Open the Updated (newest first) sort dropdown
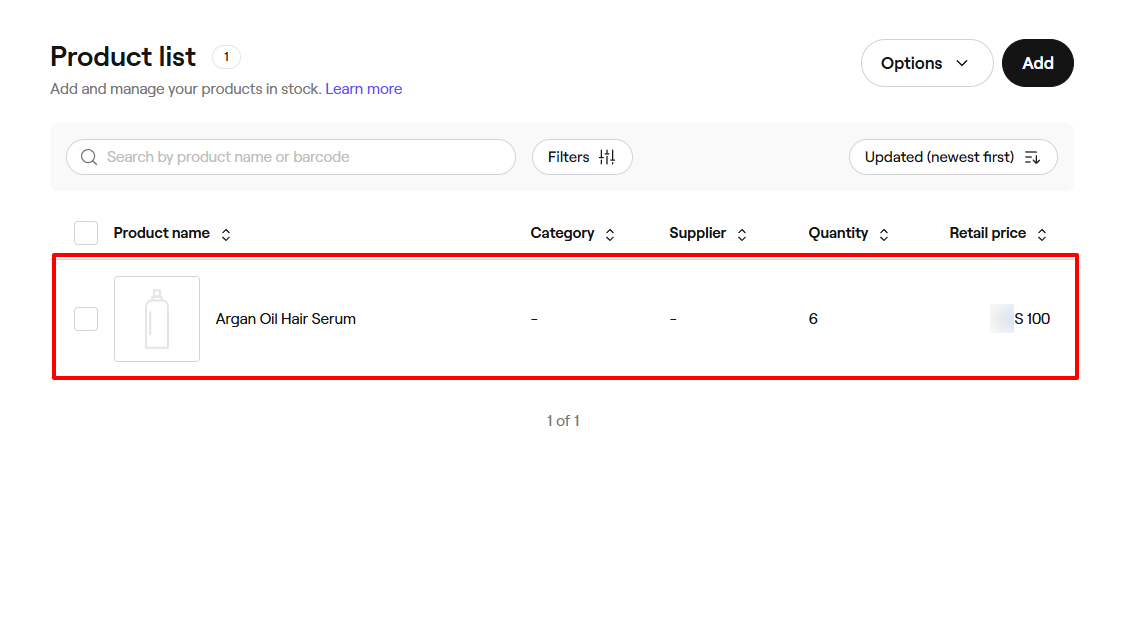This screenshot has height=630, width=1135. (x=952, y=157)
